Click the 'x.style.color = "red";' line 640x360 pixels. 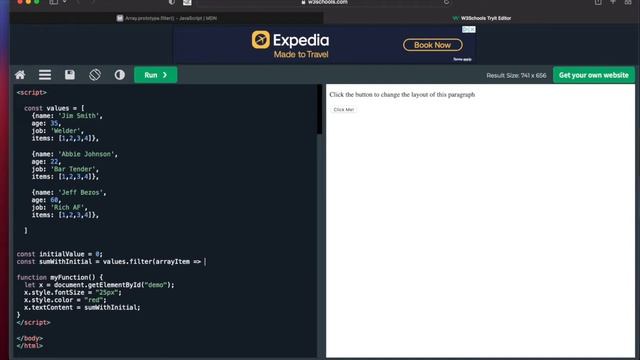tap(65, 300)
